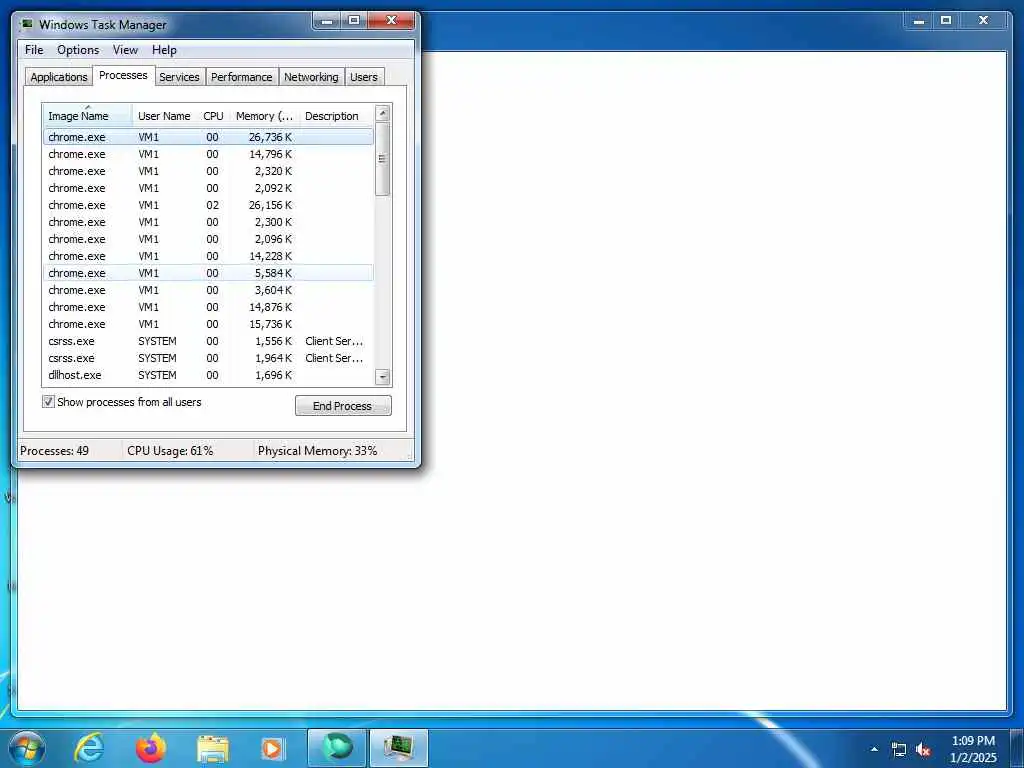Click the muted volume tray icon
Screen dimensions: 1024x768
923,750
